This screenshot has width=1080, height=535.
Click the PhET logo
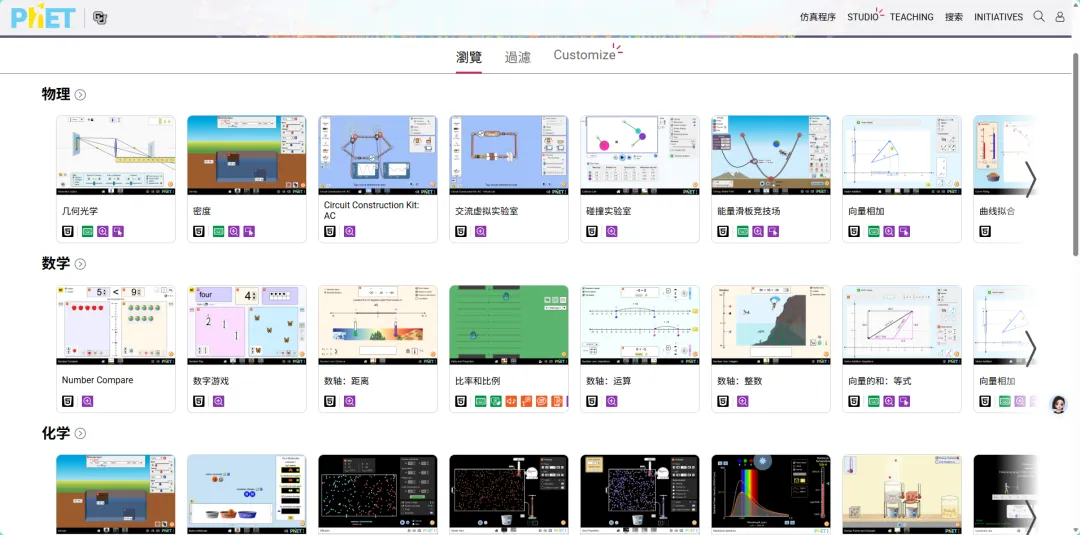(x=43, y=17)
